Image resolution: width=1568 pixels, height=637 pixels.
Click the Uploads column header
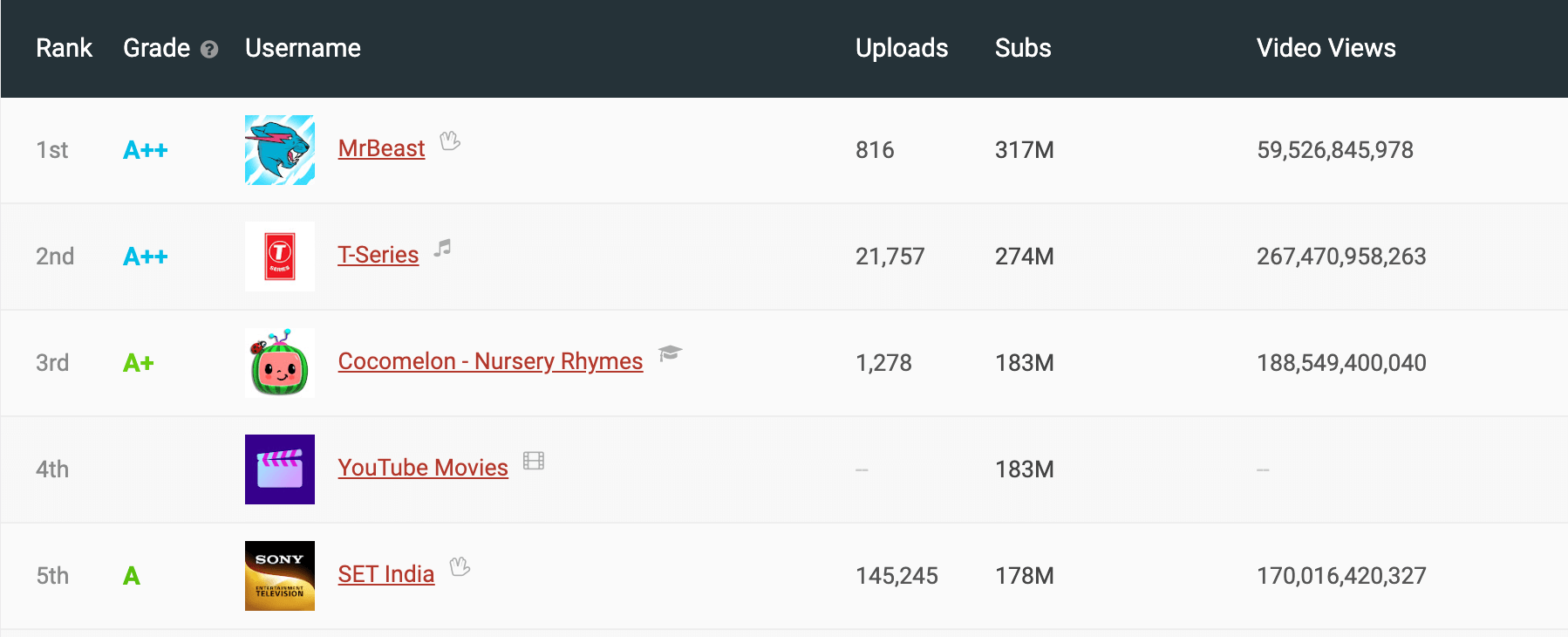(x=902, y=48)
